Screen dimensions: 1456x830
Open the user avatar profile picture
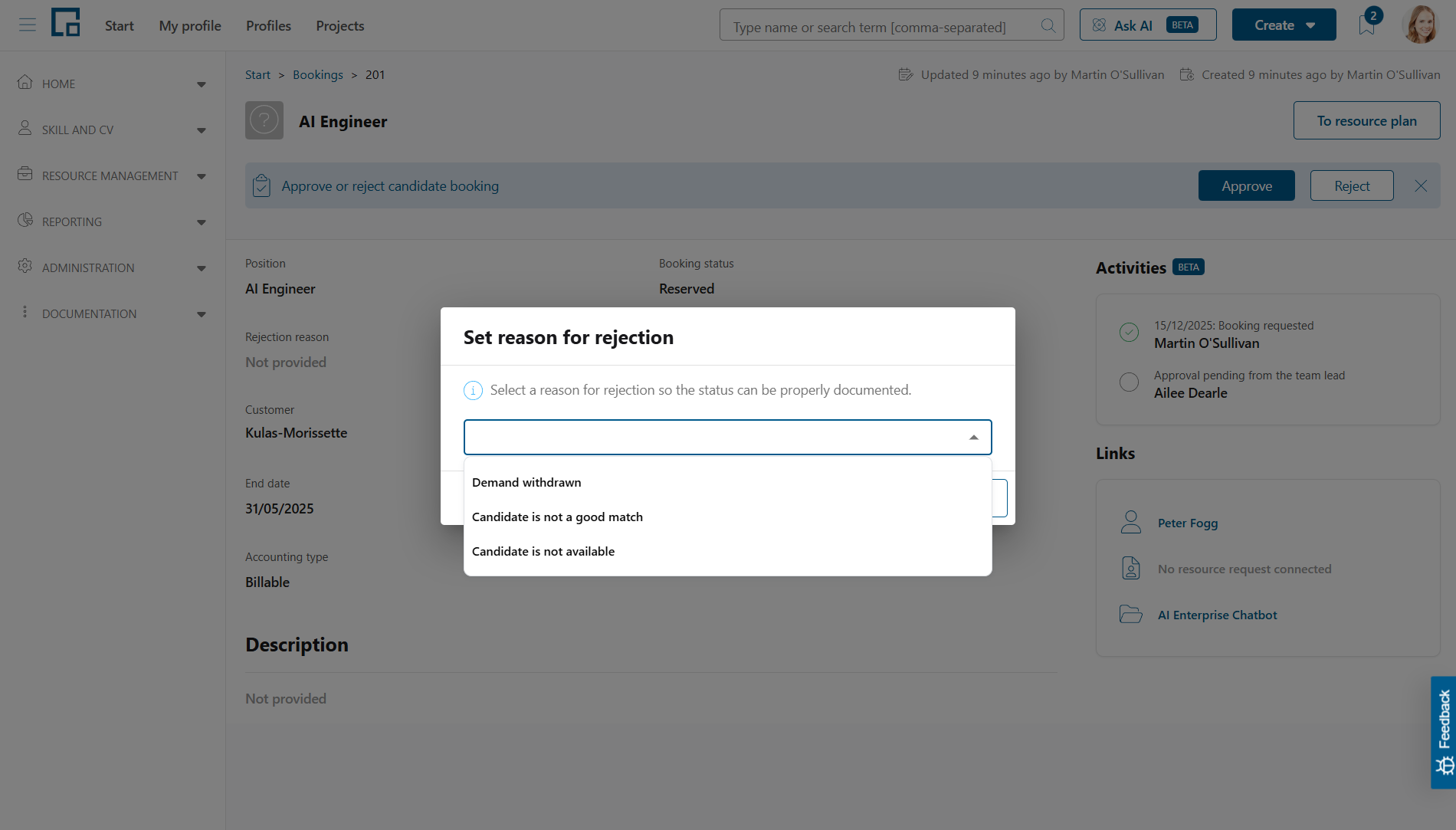tap(1422, 25)
